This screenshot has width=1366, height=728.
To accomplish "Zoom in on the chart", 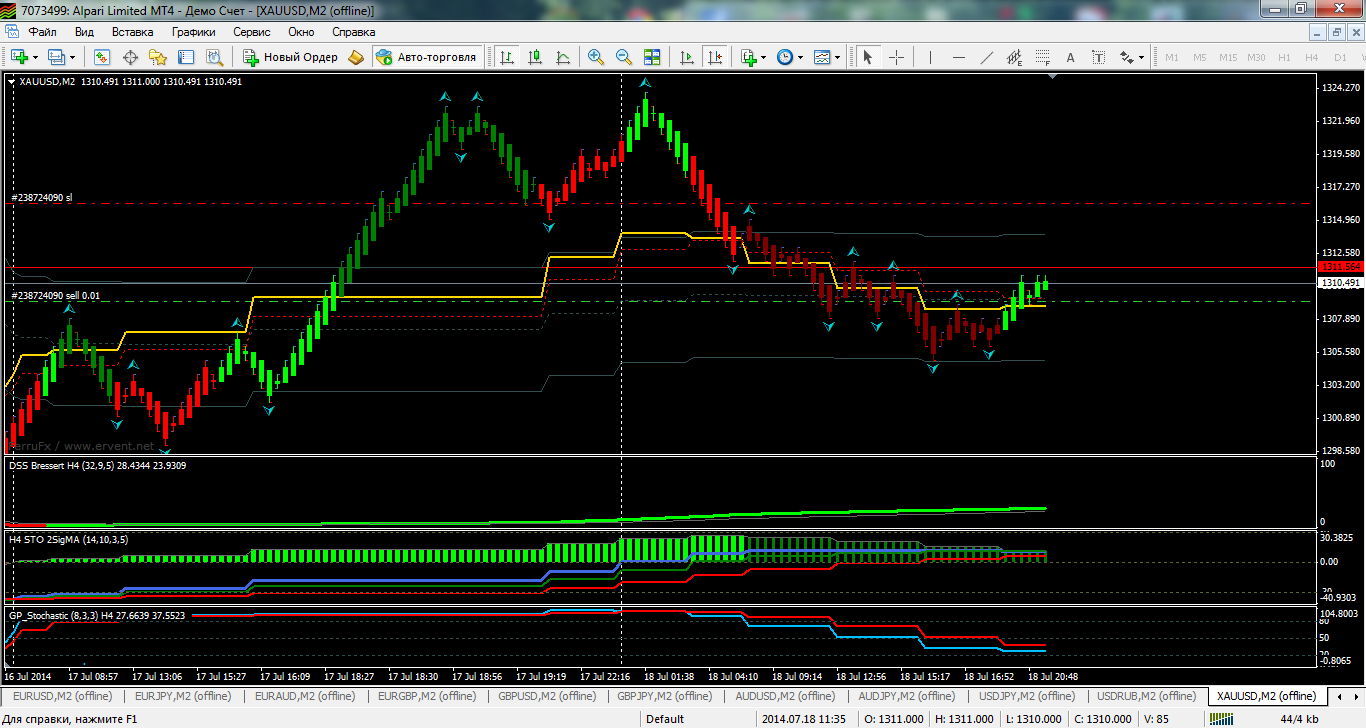I will pos(596,57).
